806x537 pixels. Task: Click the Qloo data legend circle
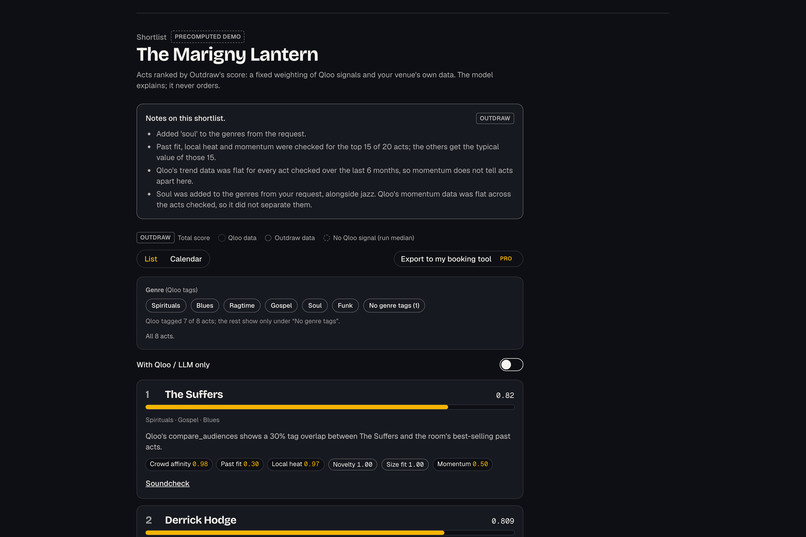coord(222,238)
